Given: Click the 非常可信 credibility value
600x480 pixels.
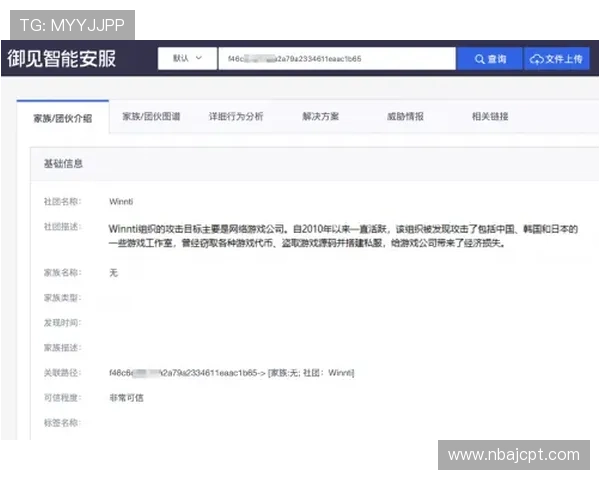Looking at the screenshot, I should [127, 397].
